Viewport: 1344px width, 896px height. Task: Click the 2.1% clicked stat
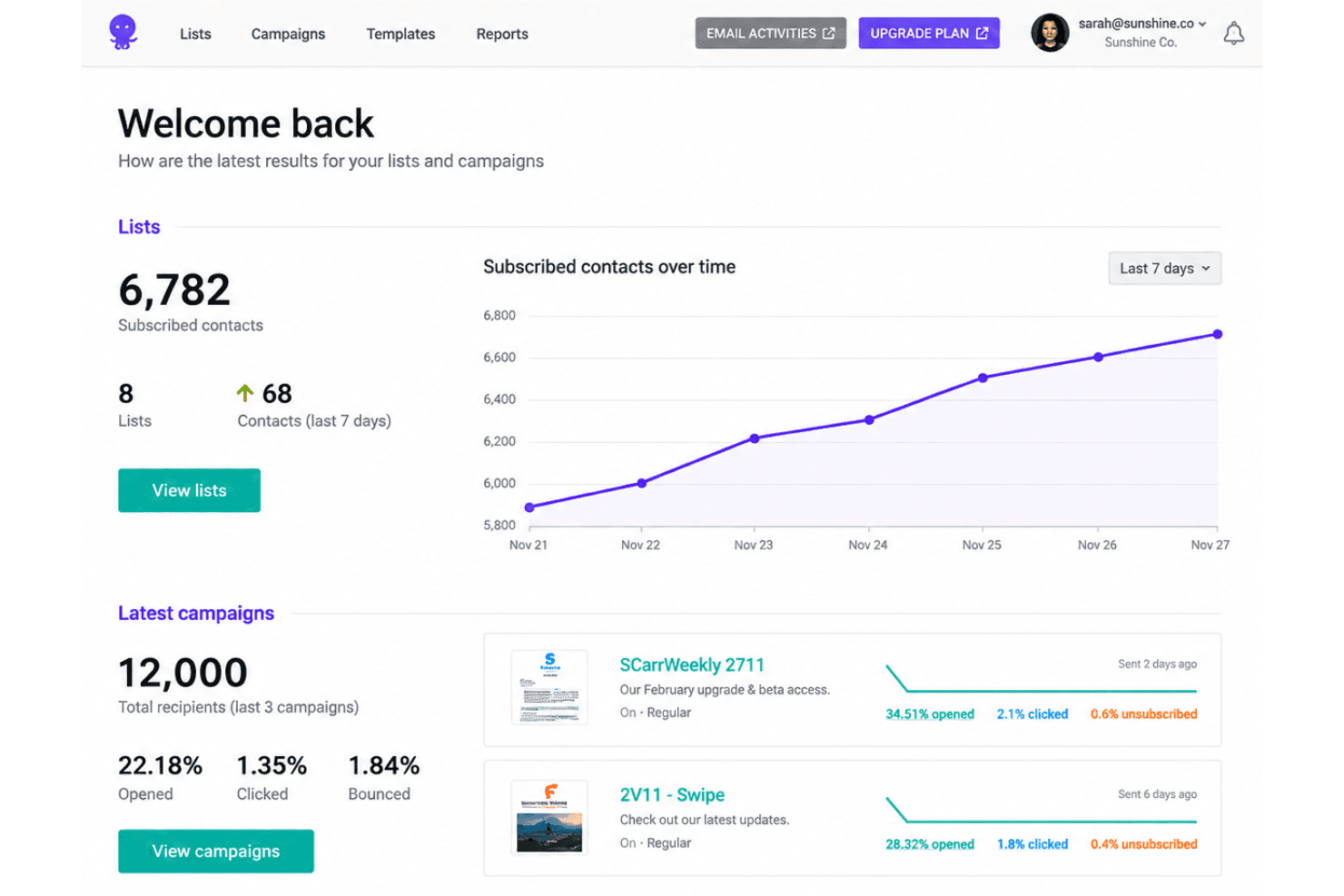pos(1033,714)
